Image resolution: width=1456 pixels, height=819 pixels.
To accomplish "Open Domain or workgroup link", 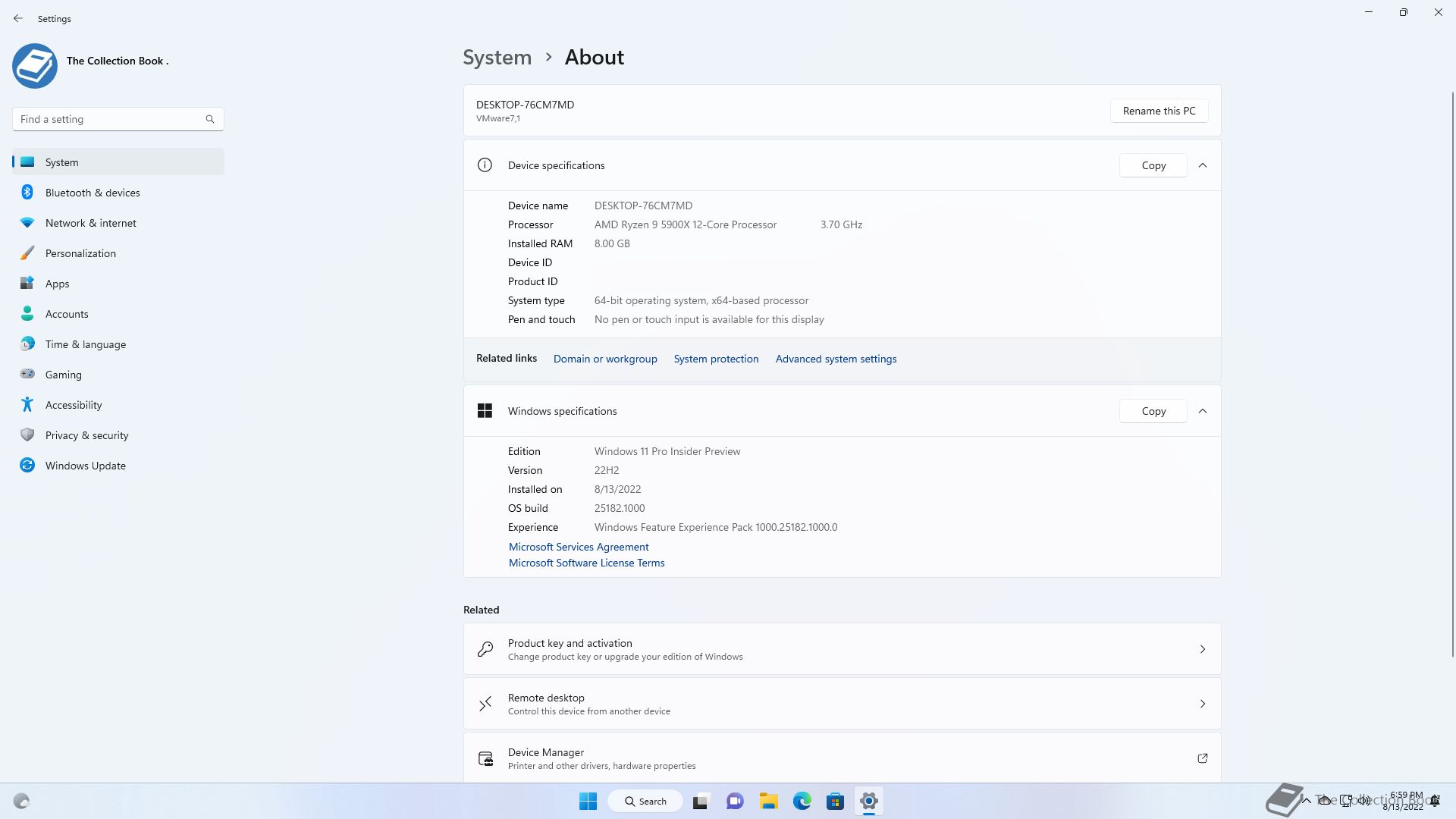I will pyautogui.click(x=605, y=359).
